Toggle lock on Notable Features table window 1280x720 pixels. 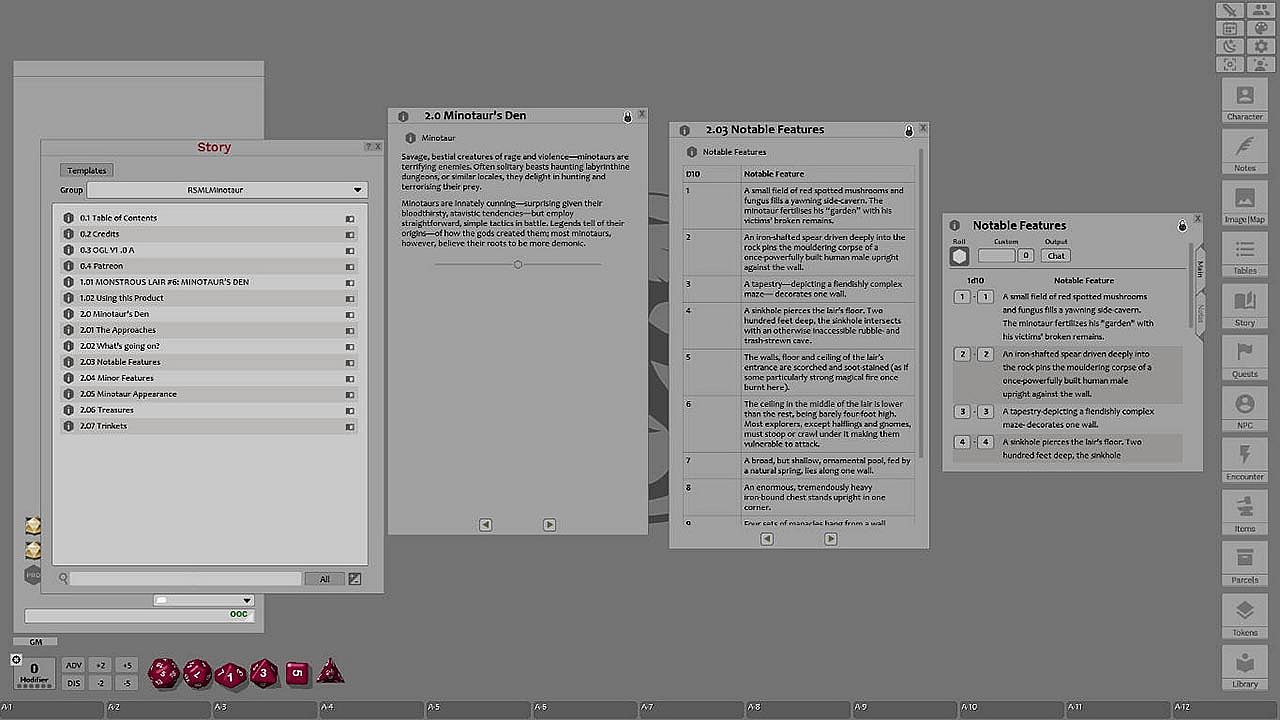[x=1182, y=226]
